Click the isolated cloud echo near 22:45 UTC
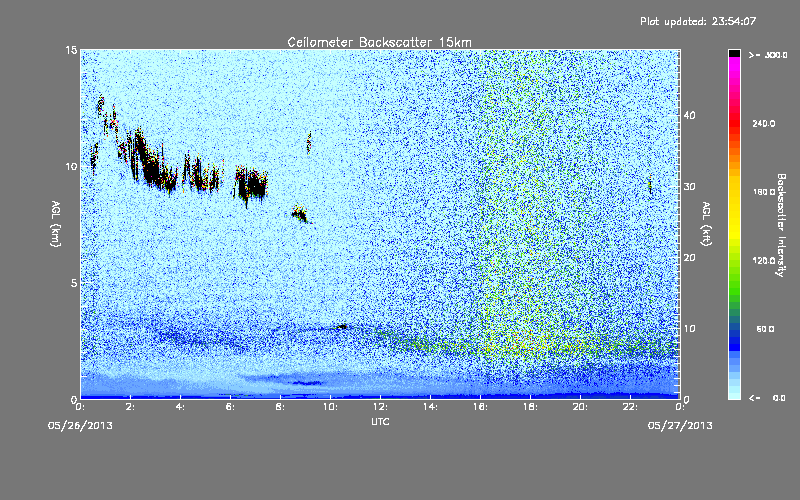This screenshot has width=800, height=500. point(650,184)
